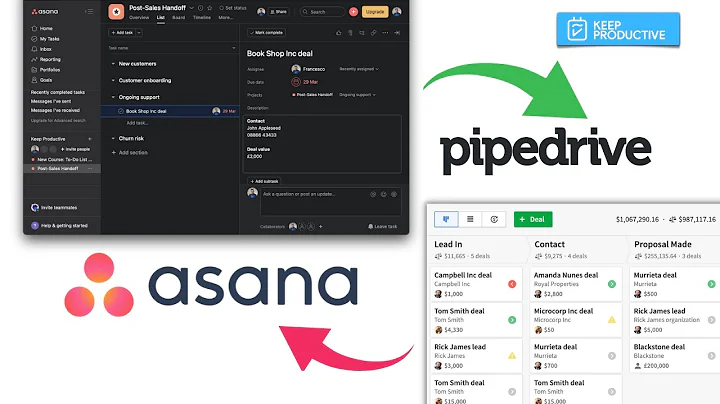Viewport: 720px width, 404px height.
Task: Like the task with the thumbs-up icon
Action: point(338,33)
